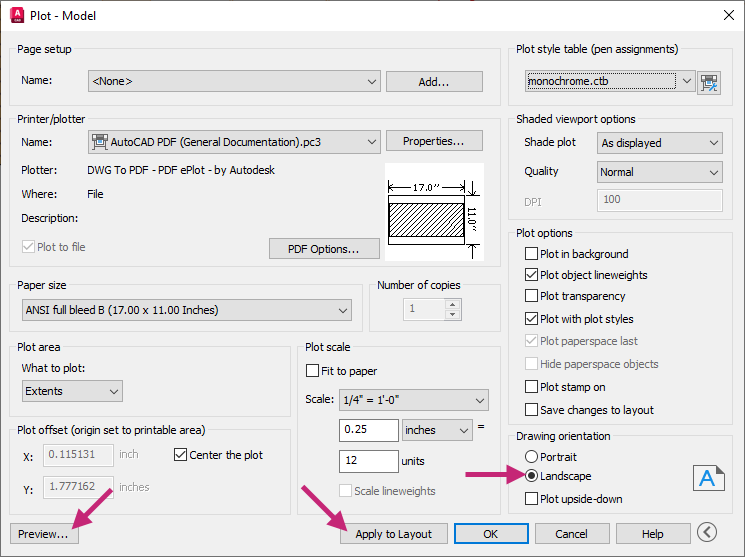745x557 pixels.
Task: Select Portrait orientation
Action: click(x=531, y=457)
